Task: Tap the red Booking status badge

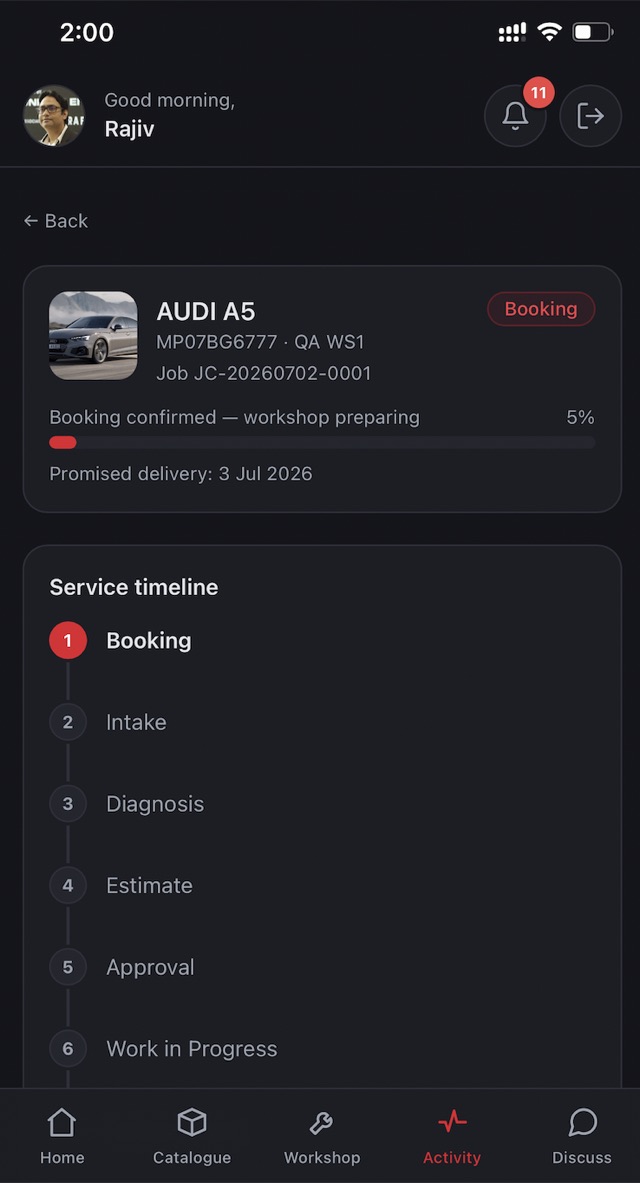Action: tap(541, 309)
